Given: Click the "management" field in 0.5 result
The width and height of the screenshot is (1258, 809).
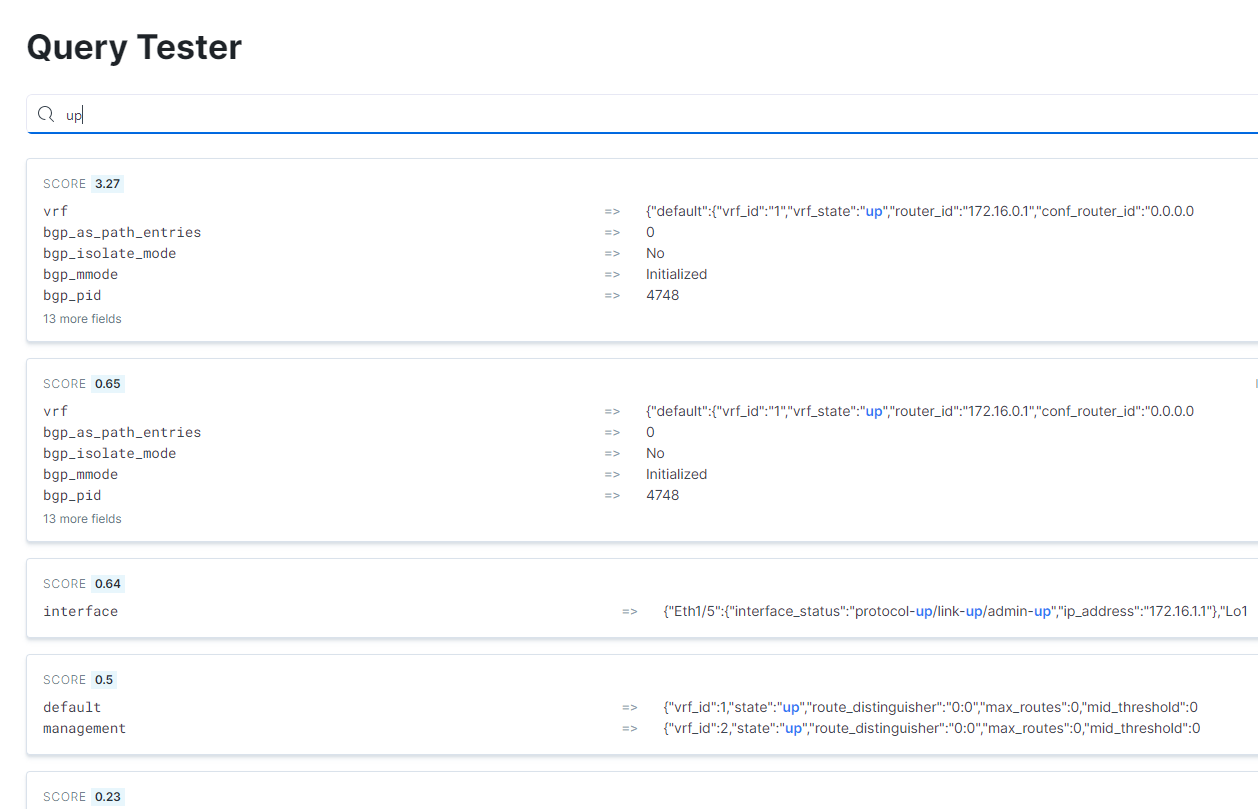Looking at the screenshot, I should pyautogui.click(x=84, y=728).
